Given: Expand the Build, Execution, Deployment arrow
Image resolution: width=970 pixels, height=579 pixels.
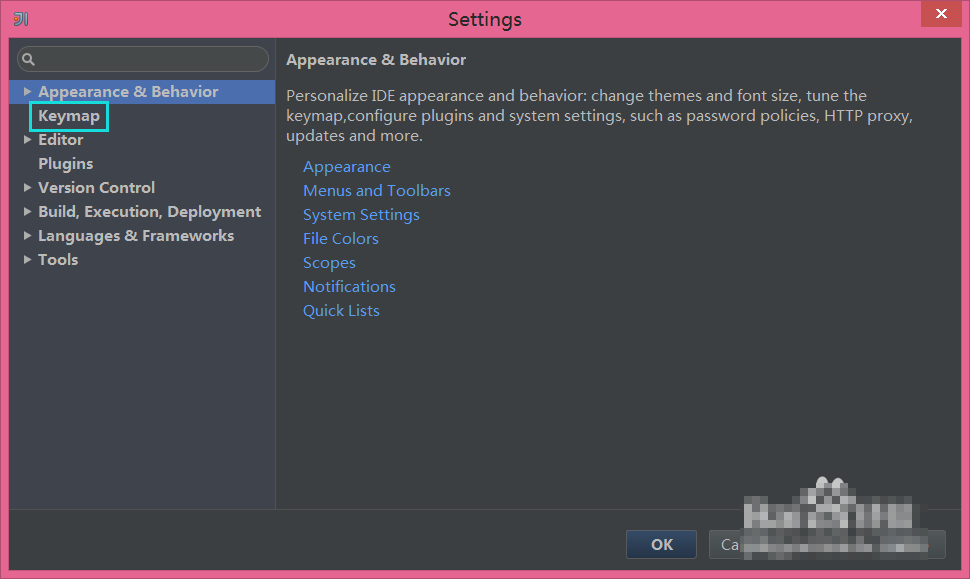Looking at the screenshot, I should tap(28, 212).
